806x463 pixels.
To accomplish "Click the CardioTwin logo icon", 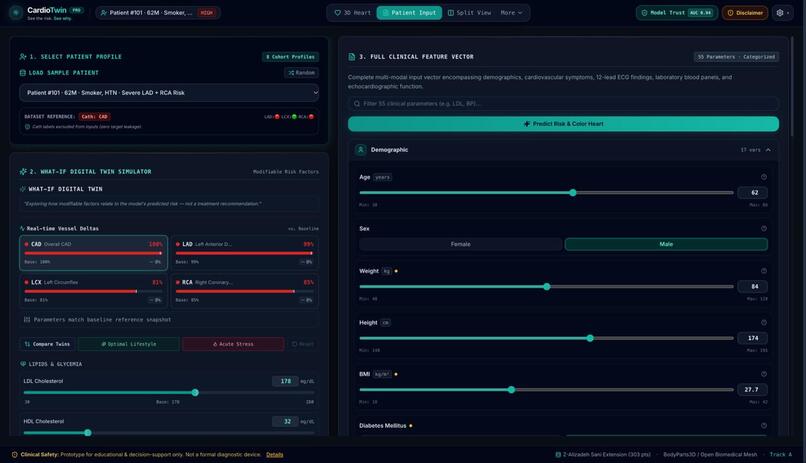I will pyautogui.click(x=16, y=13).
